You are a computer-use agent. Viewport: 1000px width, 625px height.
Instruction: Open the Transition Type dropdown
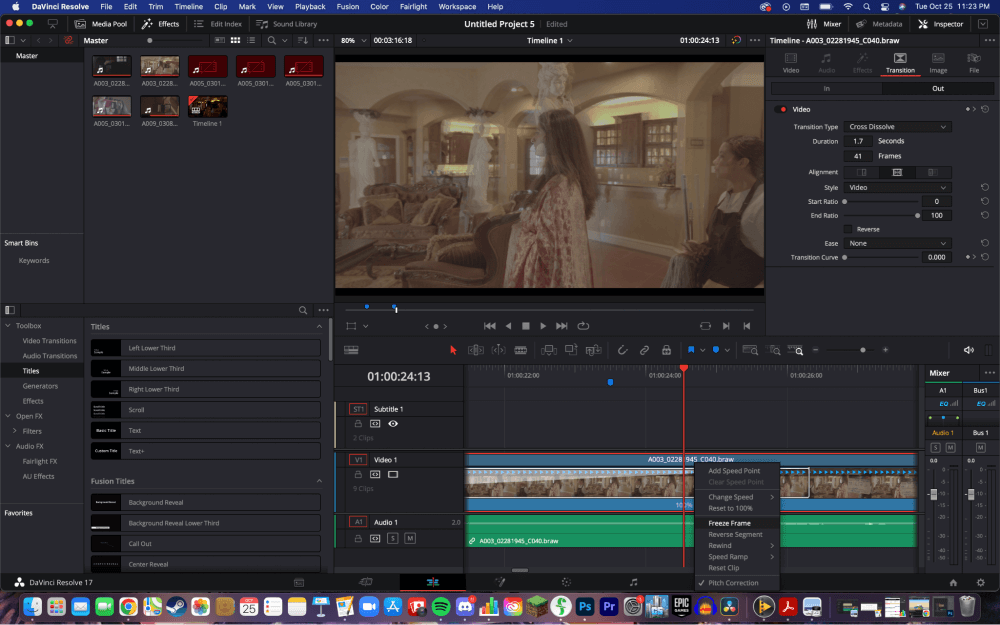pos(897,127)
